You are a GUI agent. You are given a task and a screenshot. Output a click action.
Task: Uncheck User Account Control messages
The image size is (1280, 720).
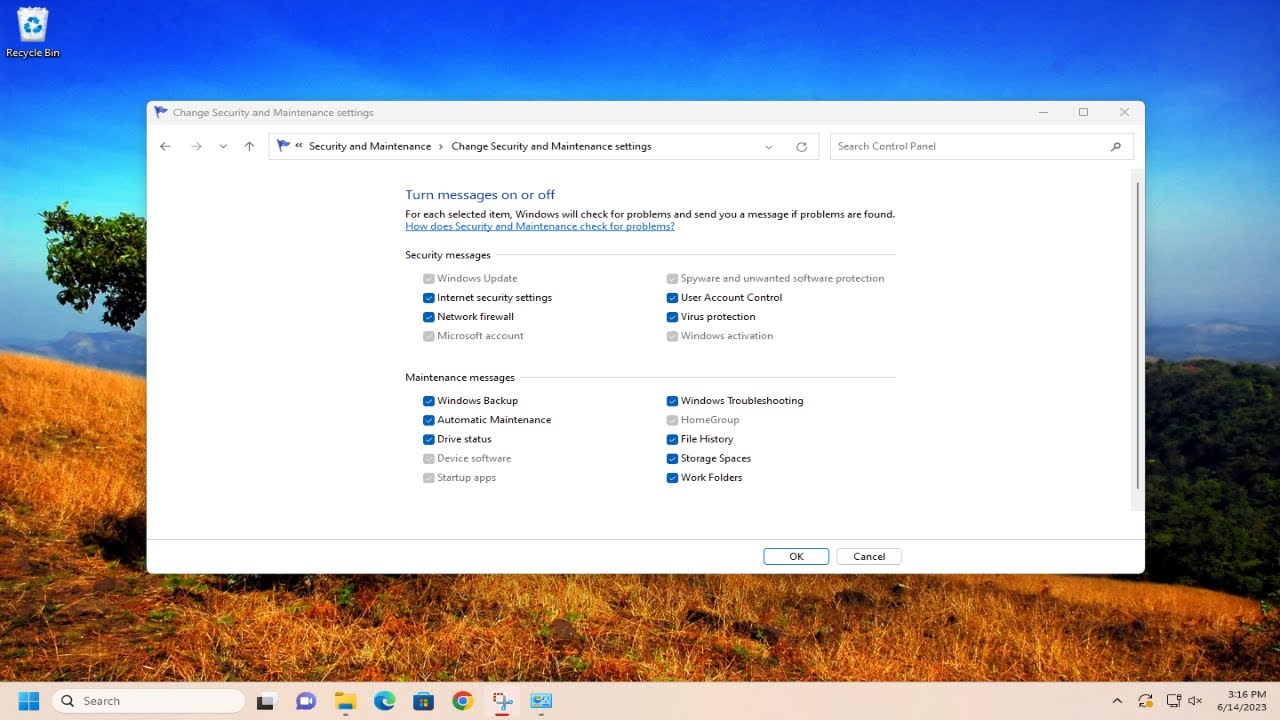click(x=673, y=298)
